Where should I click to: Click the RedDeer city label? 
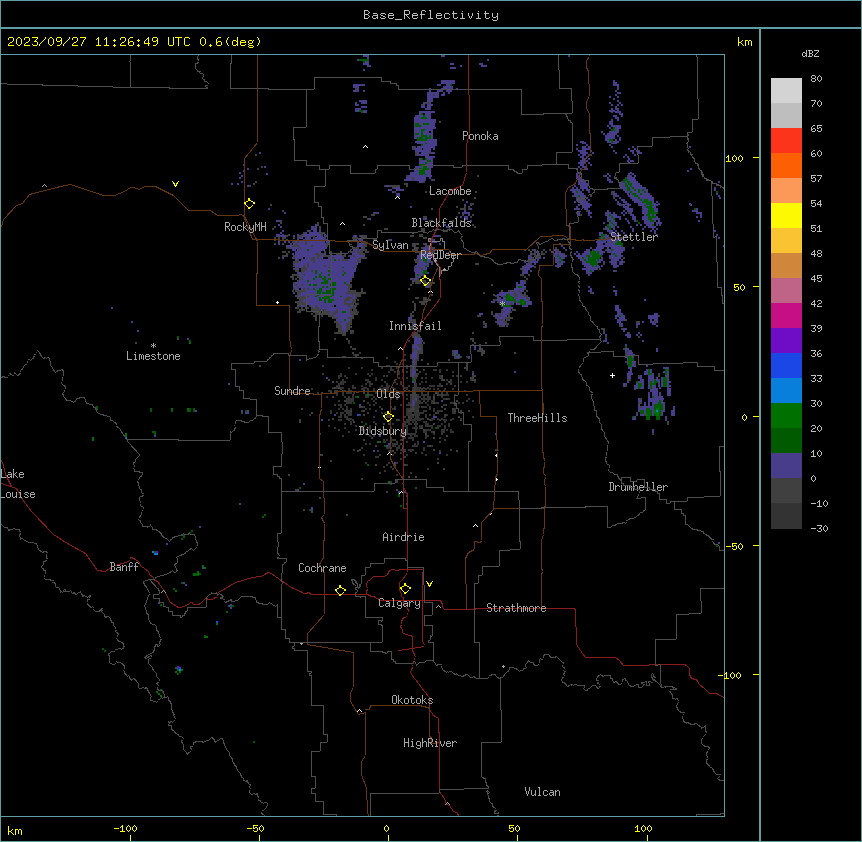coord(440,255)
